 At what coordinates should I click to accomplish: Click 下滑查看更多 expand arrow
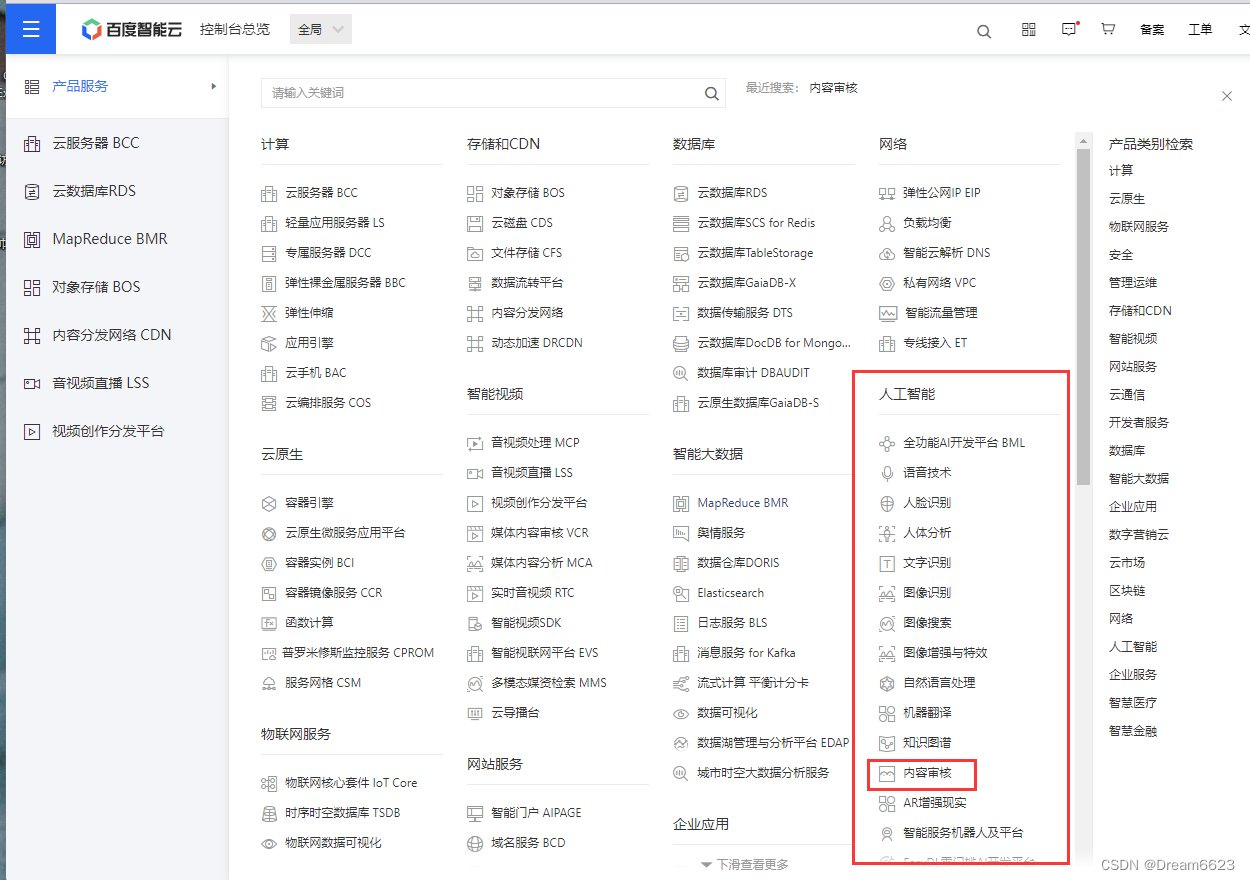(706, 864)
